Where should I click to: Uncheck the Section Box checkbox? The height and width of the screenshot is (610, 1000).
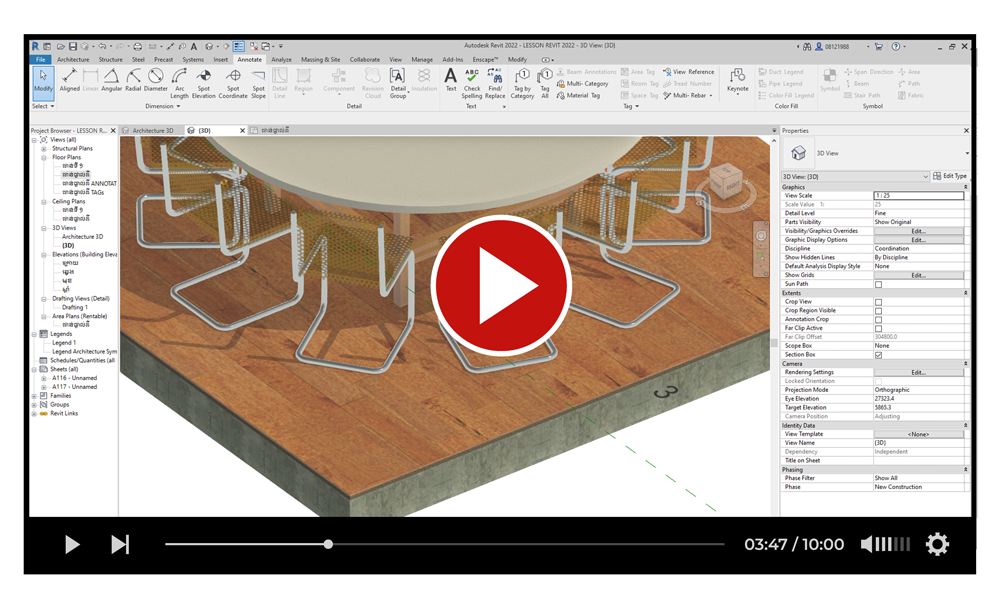coord(879,355)
